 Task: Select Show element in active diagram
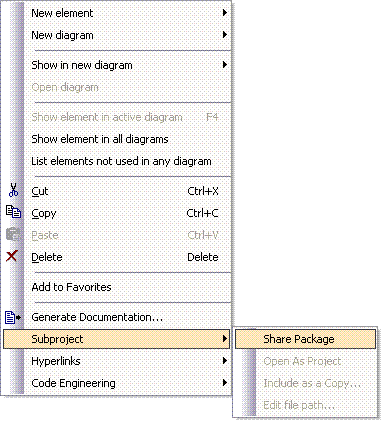[117, 117]
